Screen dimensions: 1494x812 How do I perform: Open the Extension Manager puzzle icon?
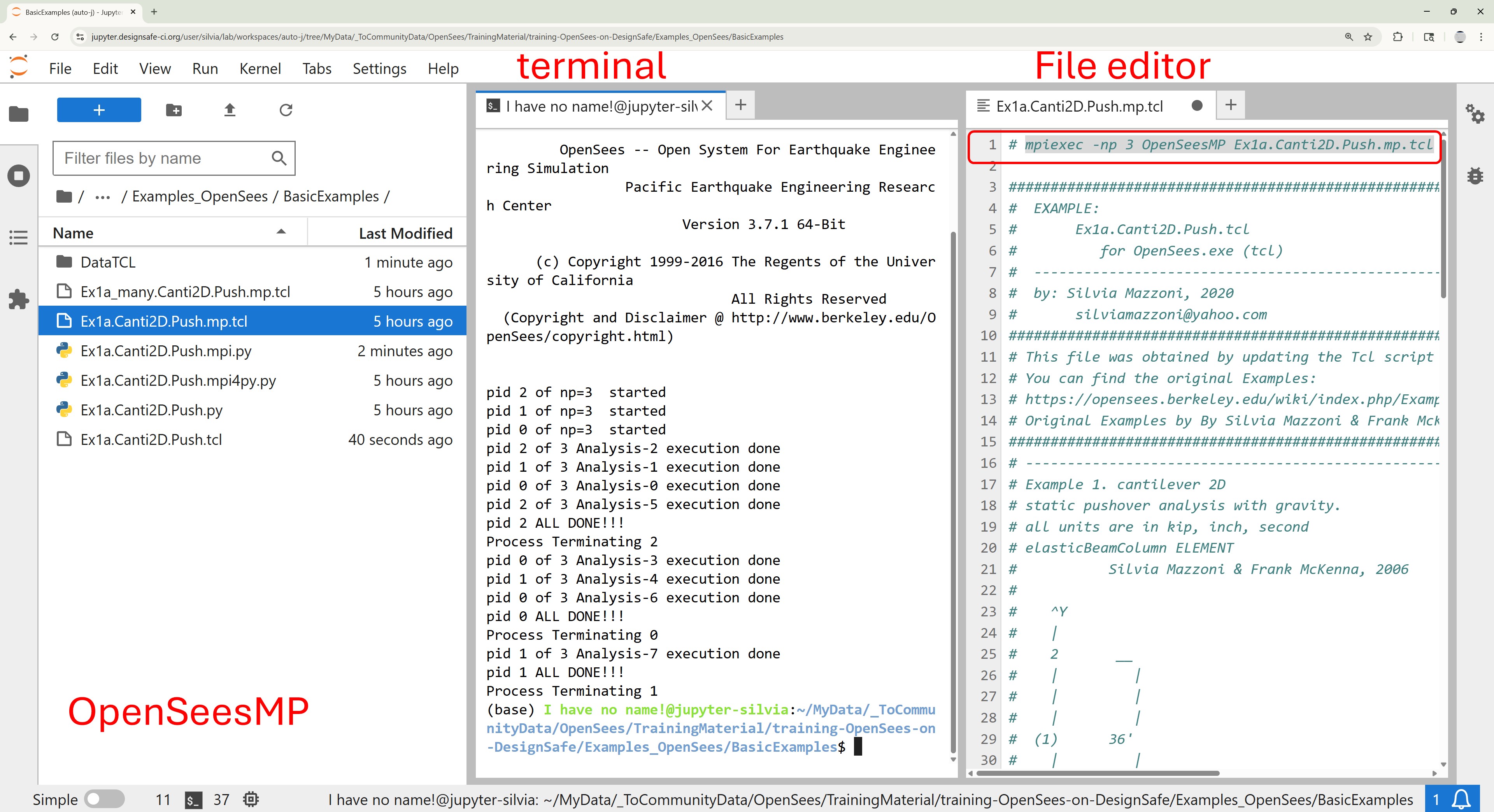[x=19, y=299]
